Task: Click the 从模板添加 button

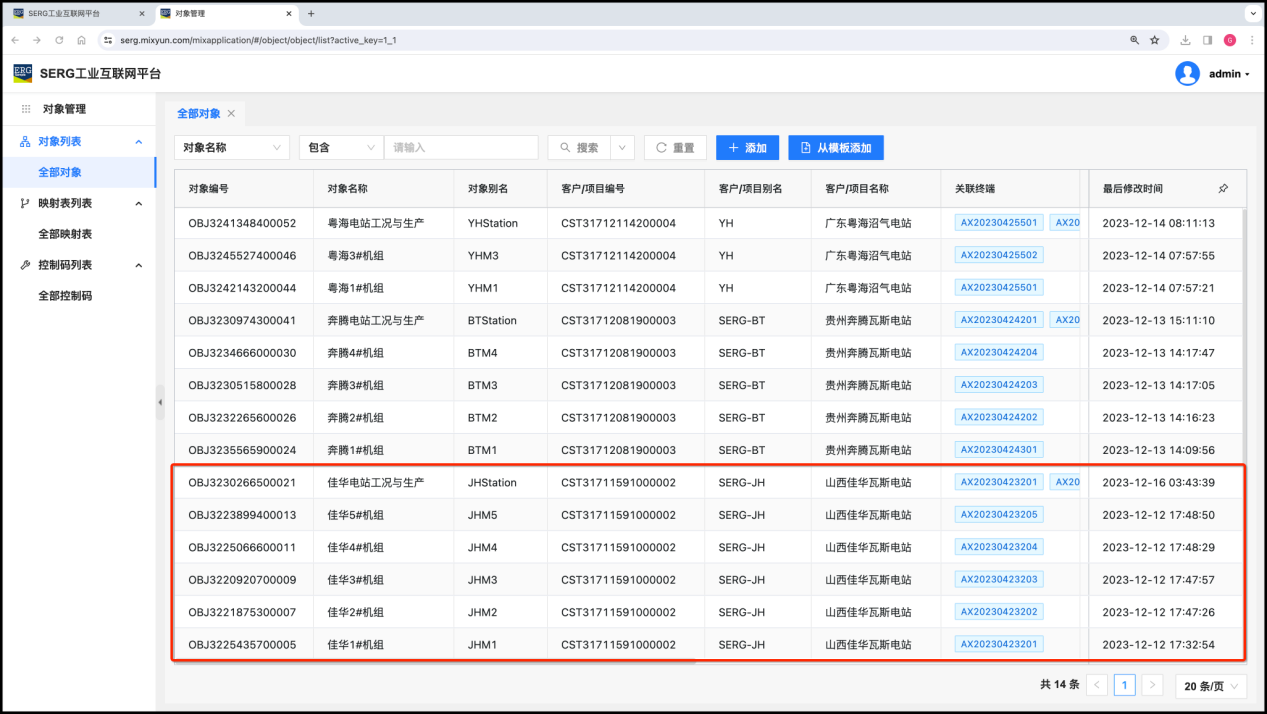Action: tap(835, 148)
